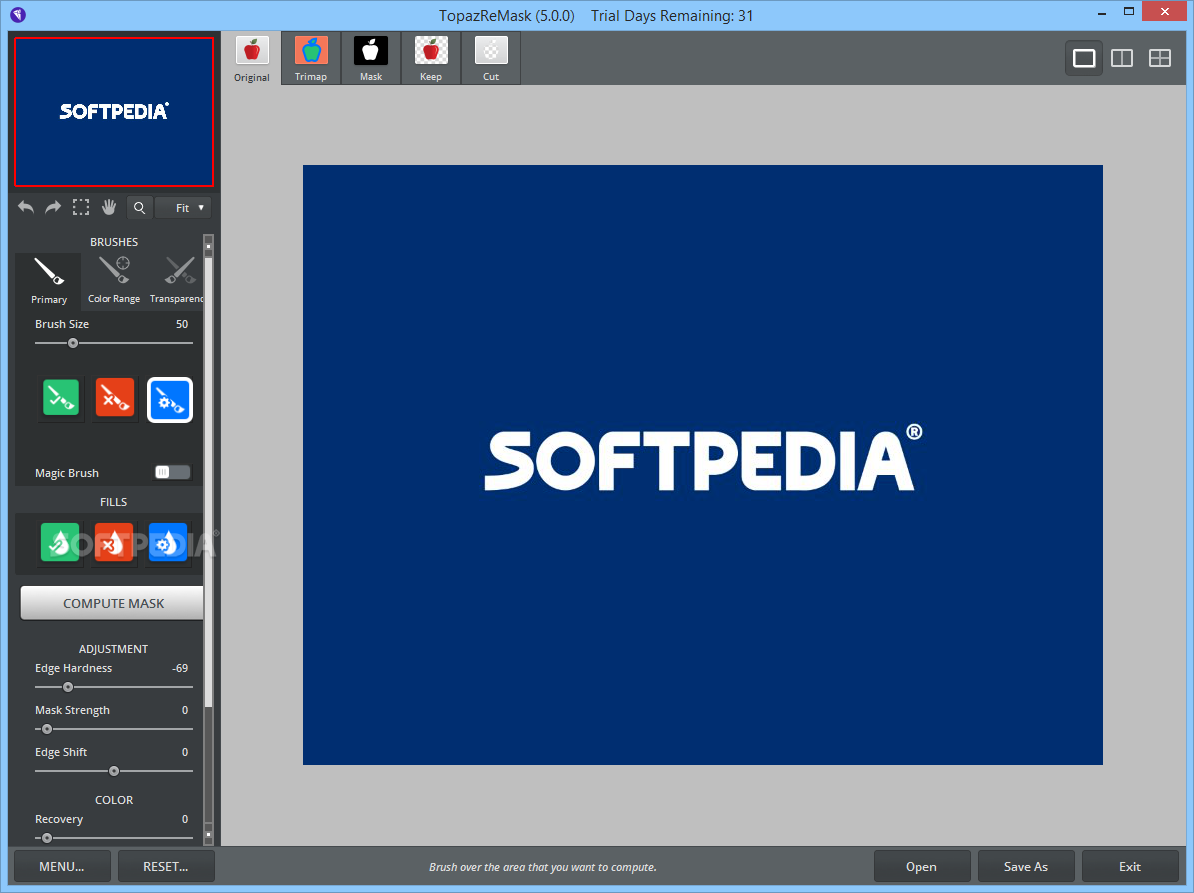Image resolution: width=1194 pixels, height=893 pixels.
Task: Click the Save As button
Action: click(1026, 866)
